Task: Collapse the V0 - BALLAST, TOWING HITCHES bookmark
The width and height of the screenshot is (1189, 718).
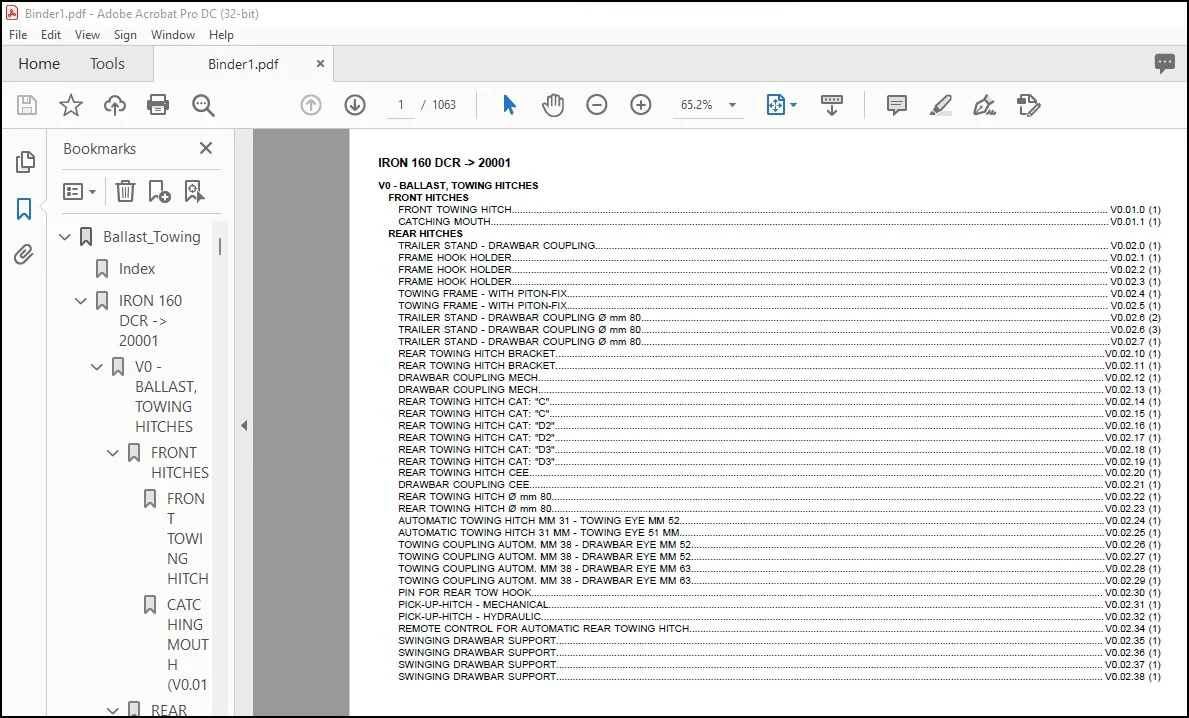Action: tap(97, 367)
